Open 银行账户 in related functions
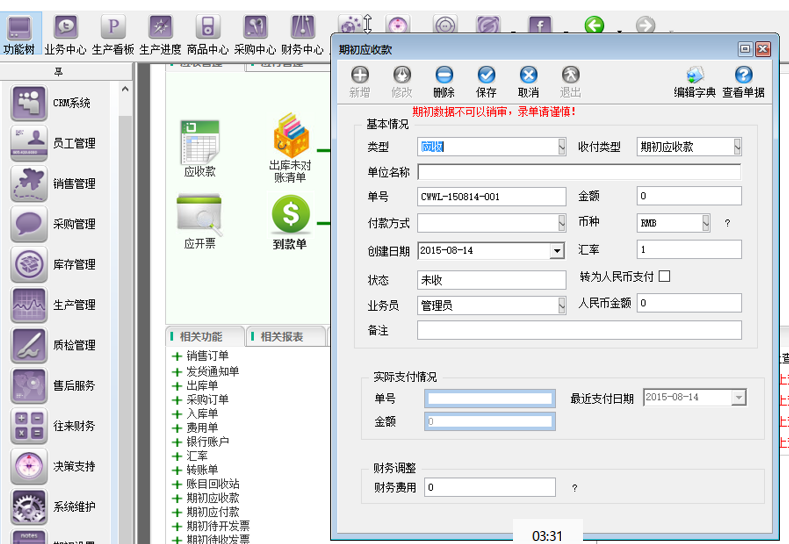 pyautogui.click(x=207, y=442)
